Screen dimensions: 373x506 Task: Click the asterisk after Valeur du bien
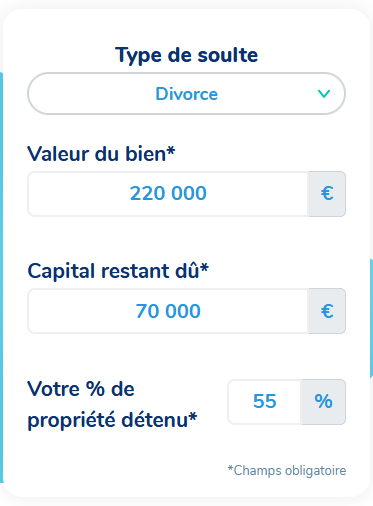[x=171, y=150]
